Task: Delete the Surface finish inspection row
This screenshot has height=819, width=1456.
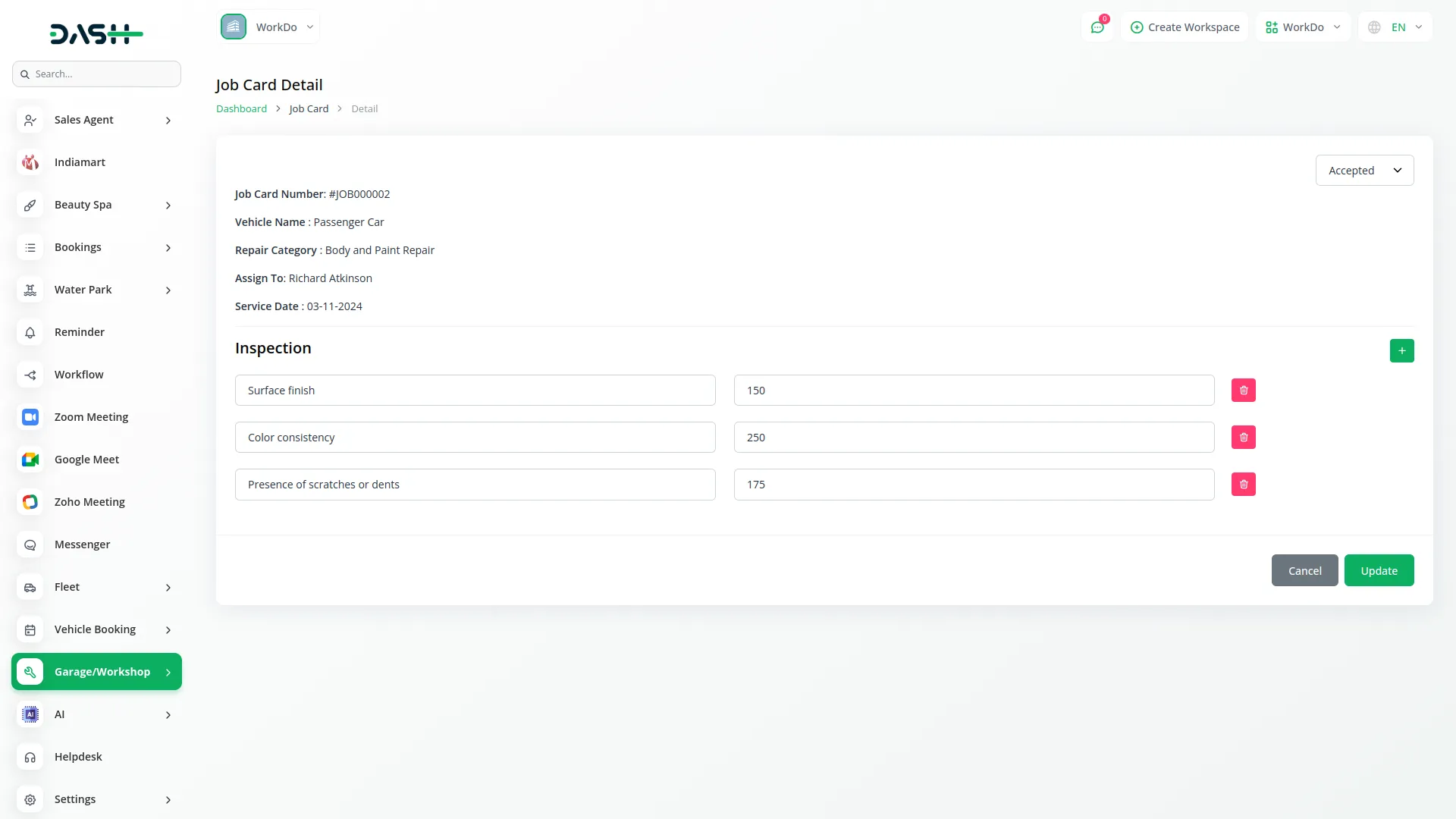Action: coord(1243,391)
